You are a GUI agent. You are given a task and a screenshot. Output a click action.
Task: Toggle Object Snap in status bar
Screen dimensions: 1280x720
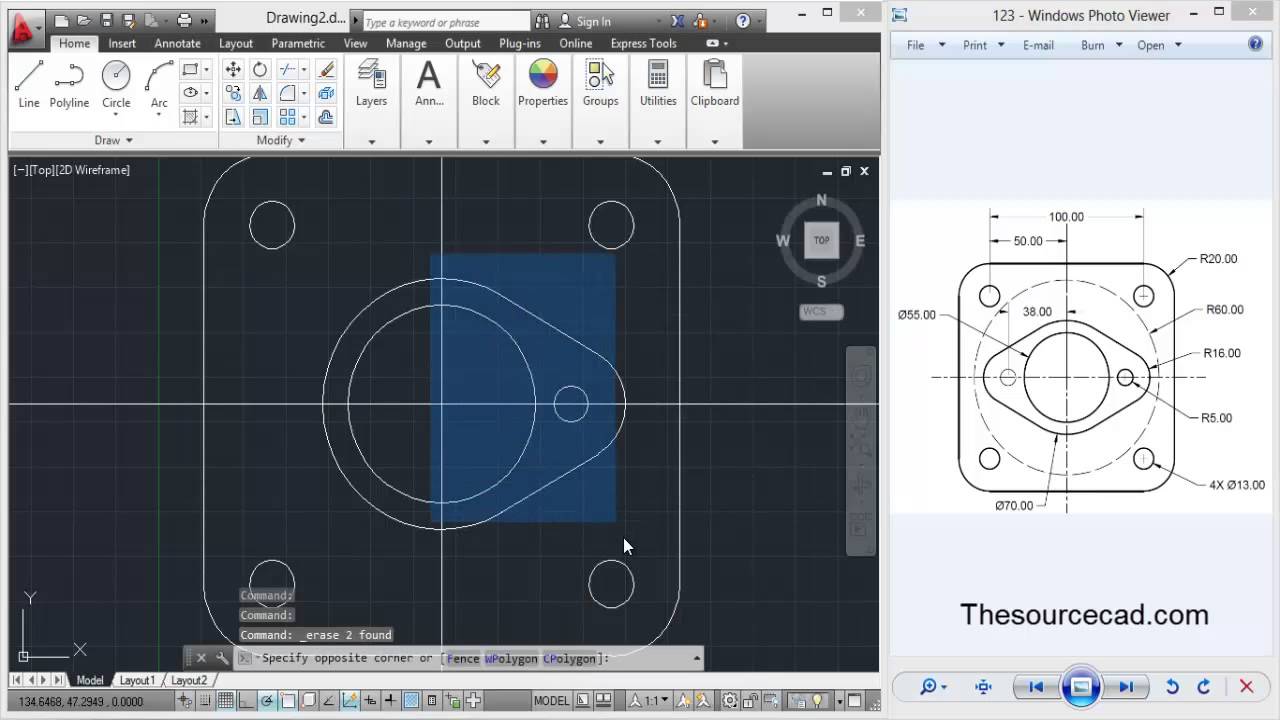[x=287, y=701]
